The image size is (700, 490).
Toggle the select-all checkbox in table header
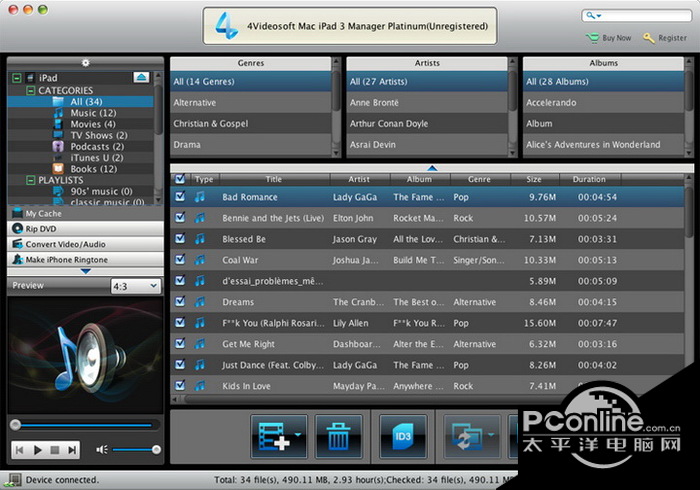[x=180, y=179]
